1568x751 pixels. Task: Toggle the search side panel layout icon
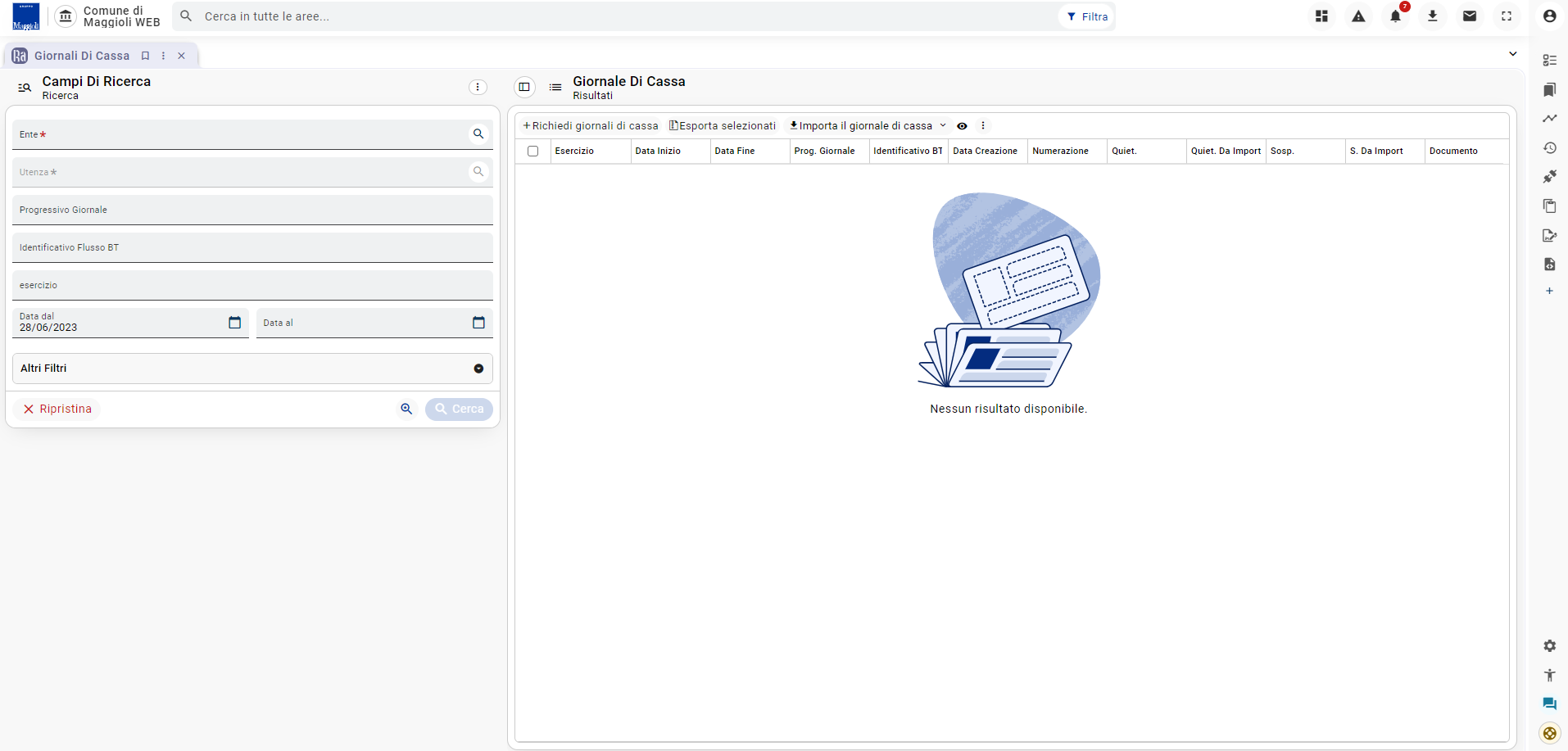[x=524, y=87]
